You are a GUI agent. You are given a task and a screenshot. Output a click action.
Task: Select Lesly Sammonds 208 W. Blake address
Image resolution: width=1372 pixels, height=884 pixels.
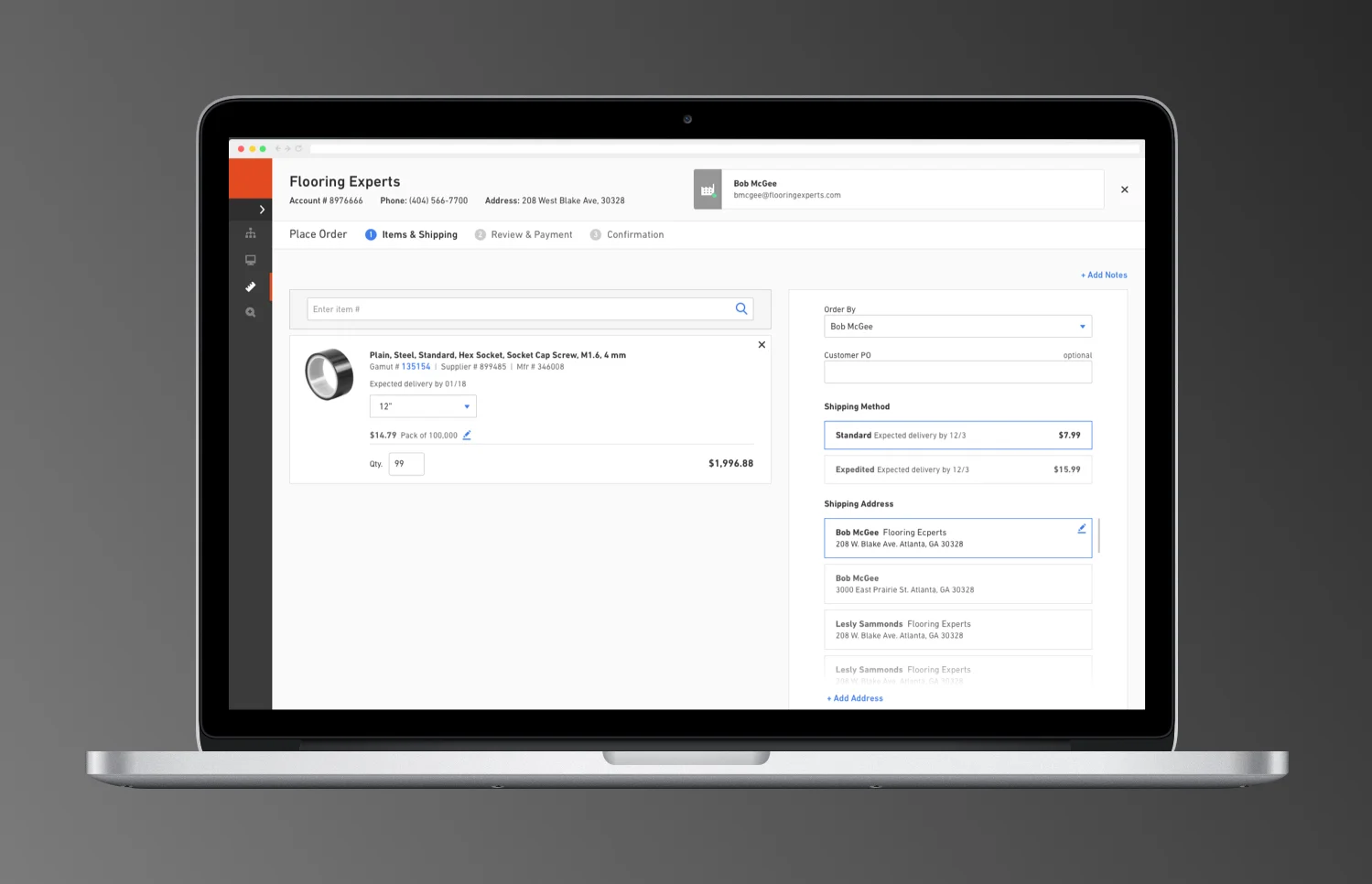(957, 630)
